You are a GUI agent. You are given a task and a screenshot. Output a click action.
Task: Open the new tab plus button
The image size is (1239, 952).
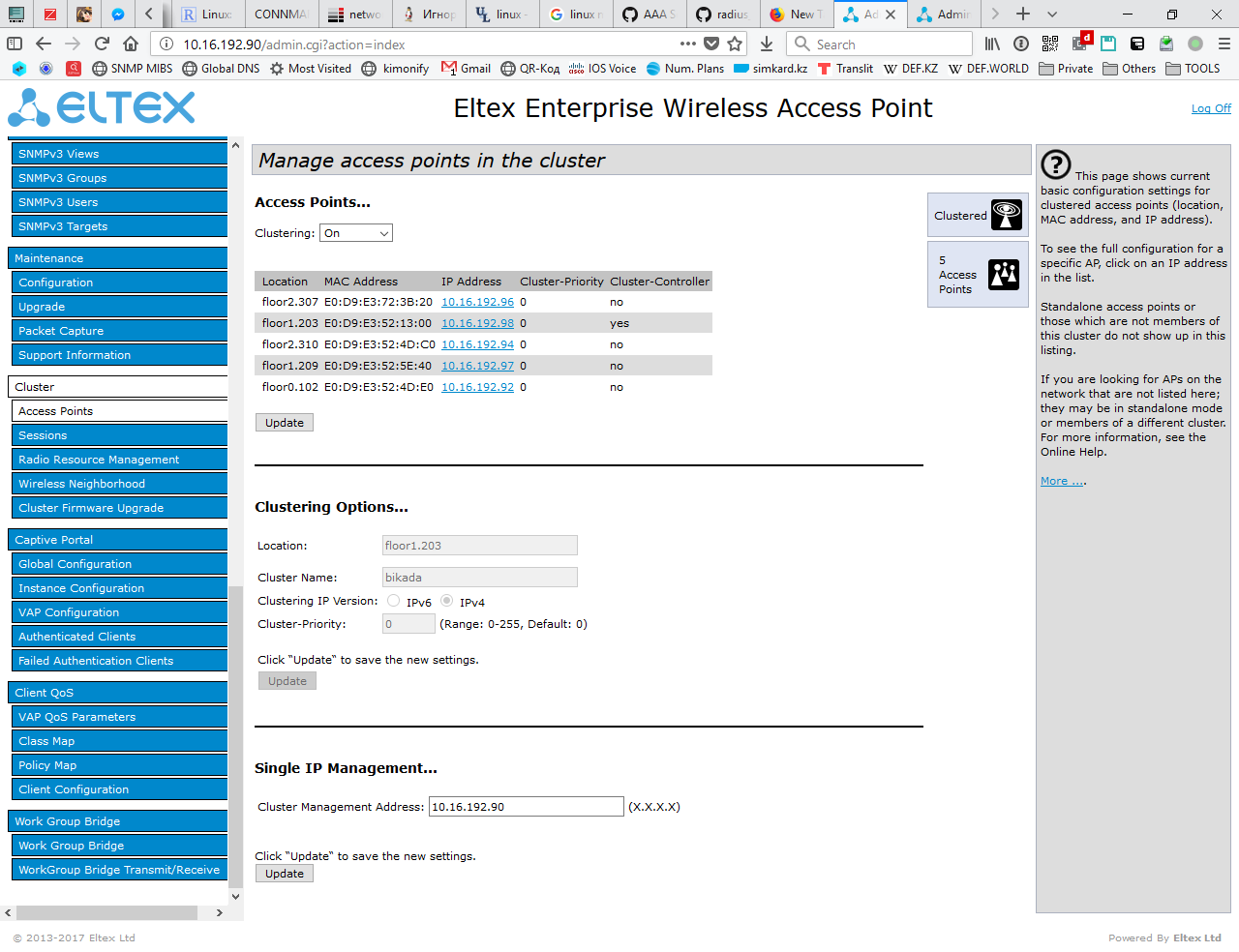(1023, 14)
